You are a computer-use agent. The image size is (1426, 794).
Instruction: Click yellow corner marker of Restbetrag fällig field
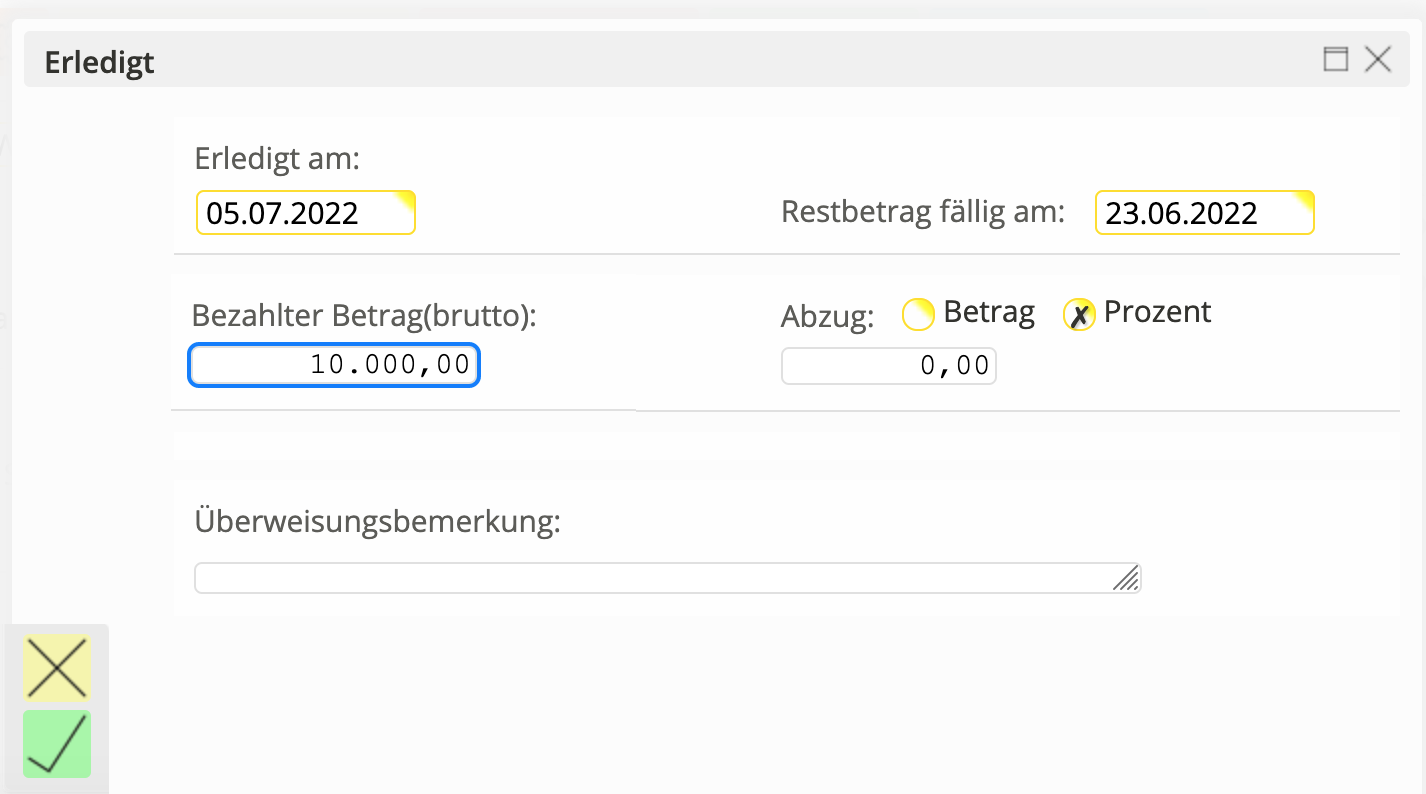pos(1305,198)
